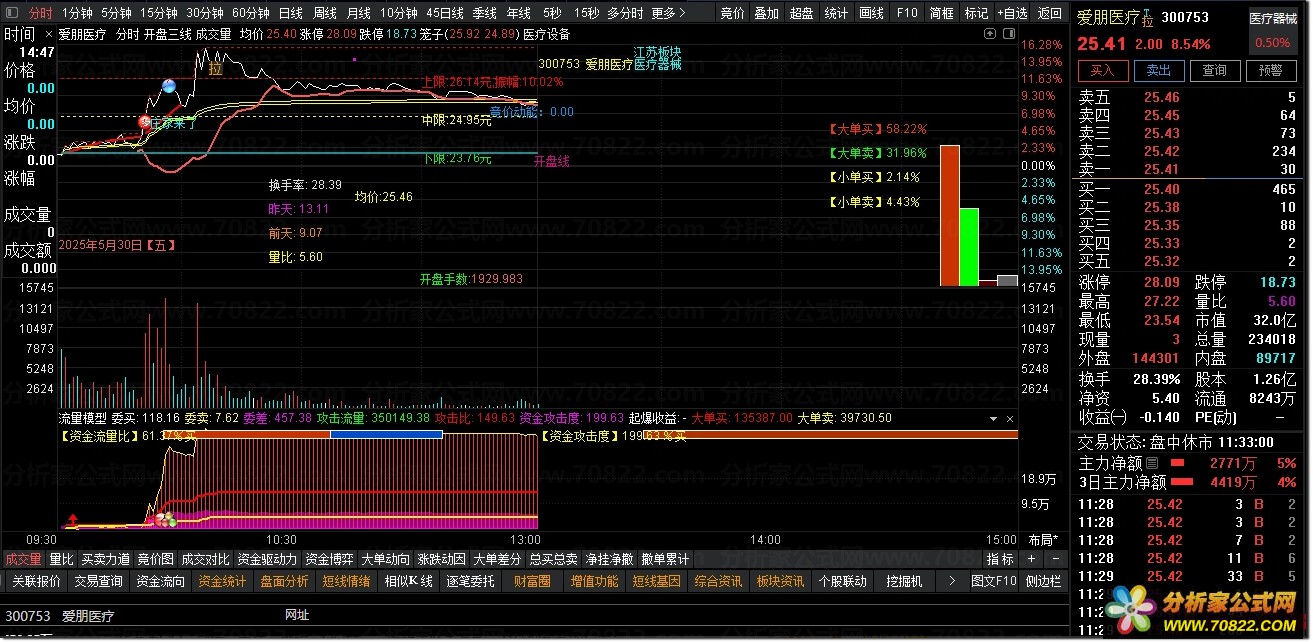Select the 大单动向 indicator tab
The width and height of the screenshot is (1313, 642).
[x=385, y=559]
